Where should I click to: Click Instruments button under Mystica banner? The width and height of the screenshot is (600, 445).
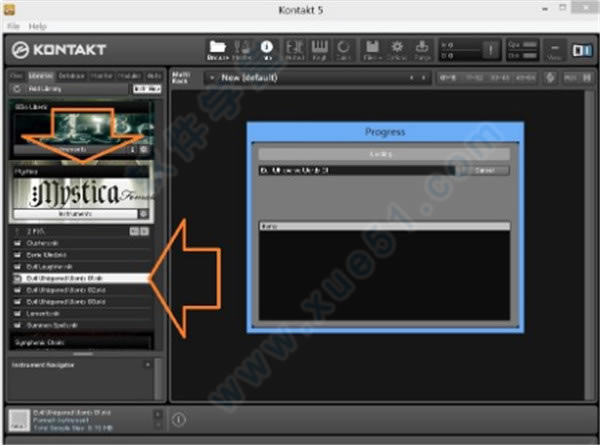click(75, 214)
